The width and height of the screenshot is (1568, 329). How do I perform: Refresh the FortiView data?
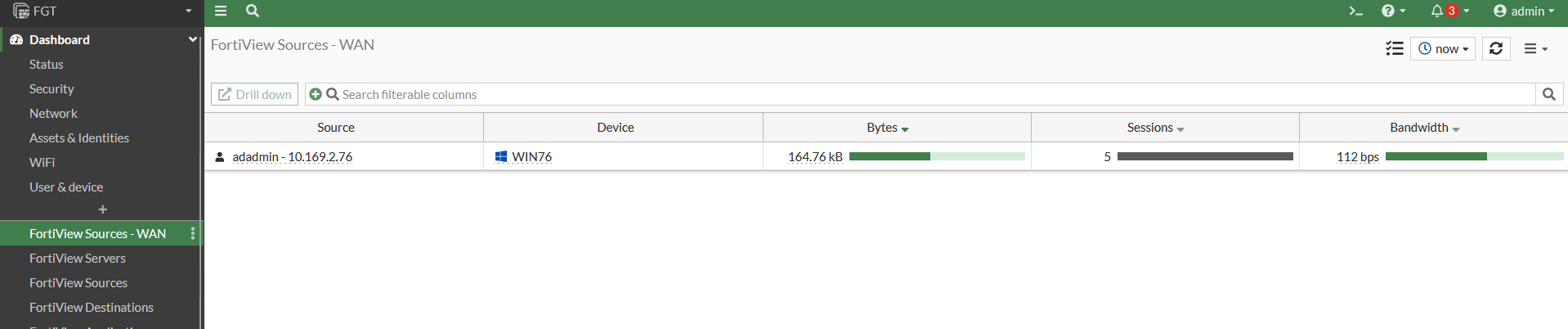[1496, 49]
